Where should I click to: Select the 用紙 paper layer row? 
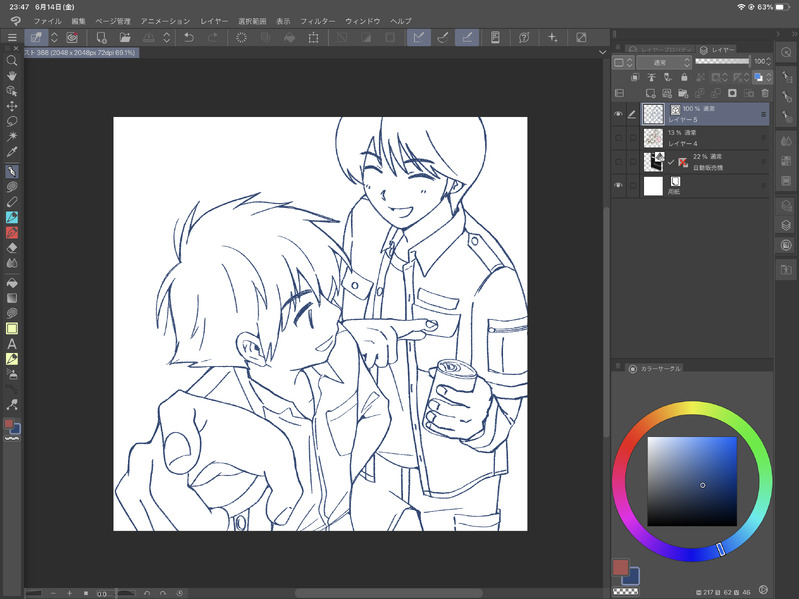pyautogui.click(x=705, y=186)
